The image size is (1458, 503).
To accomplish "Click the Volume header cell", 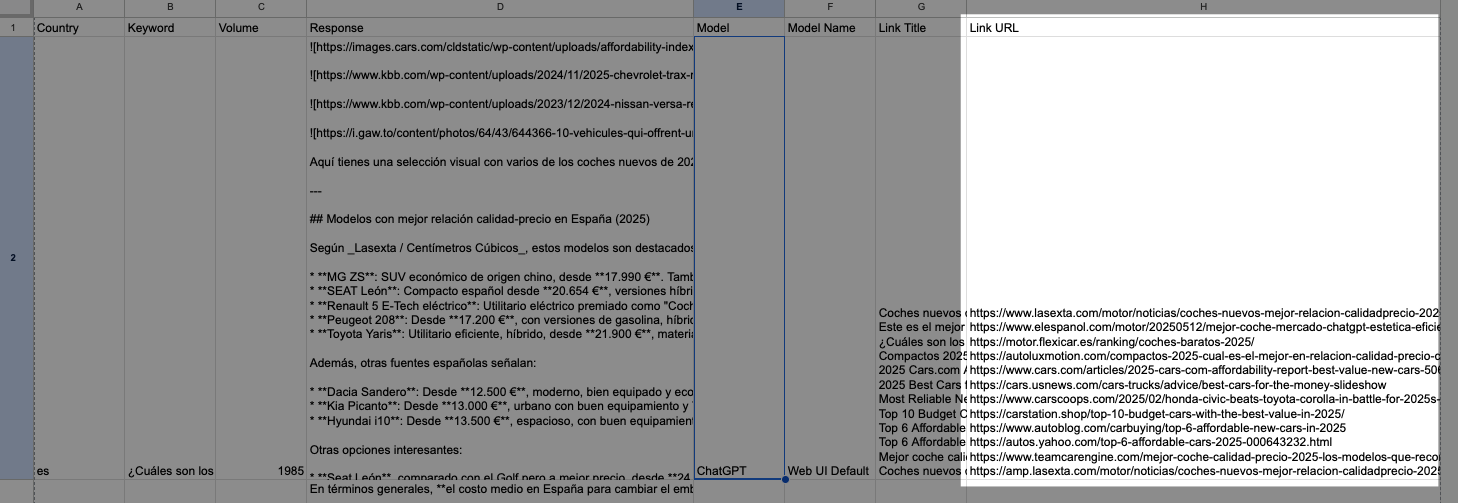I will tap(260, 28).
